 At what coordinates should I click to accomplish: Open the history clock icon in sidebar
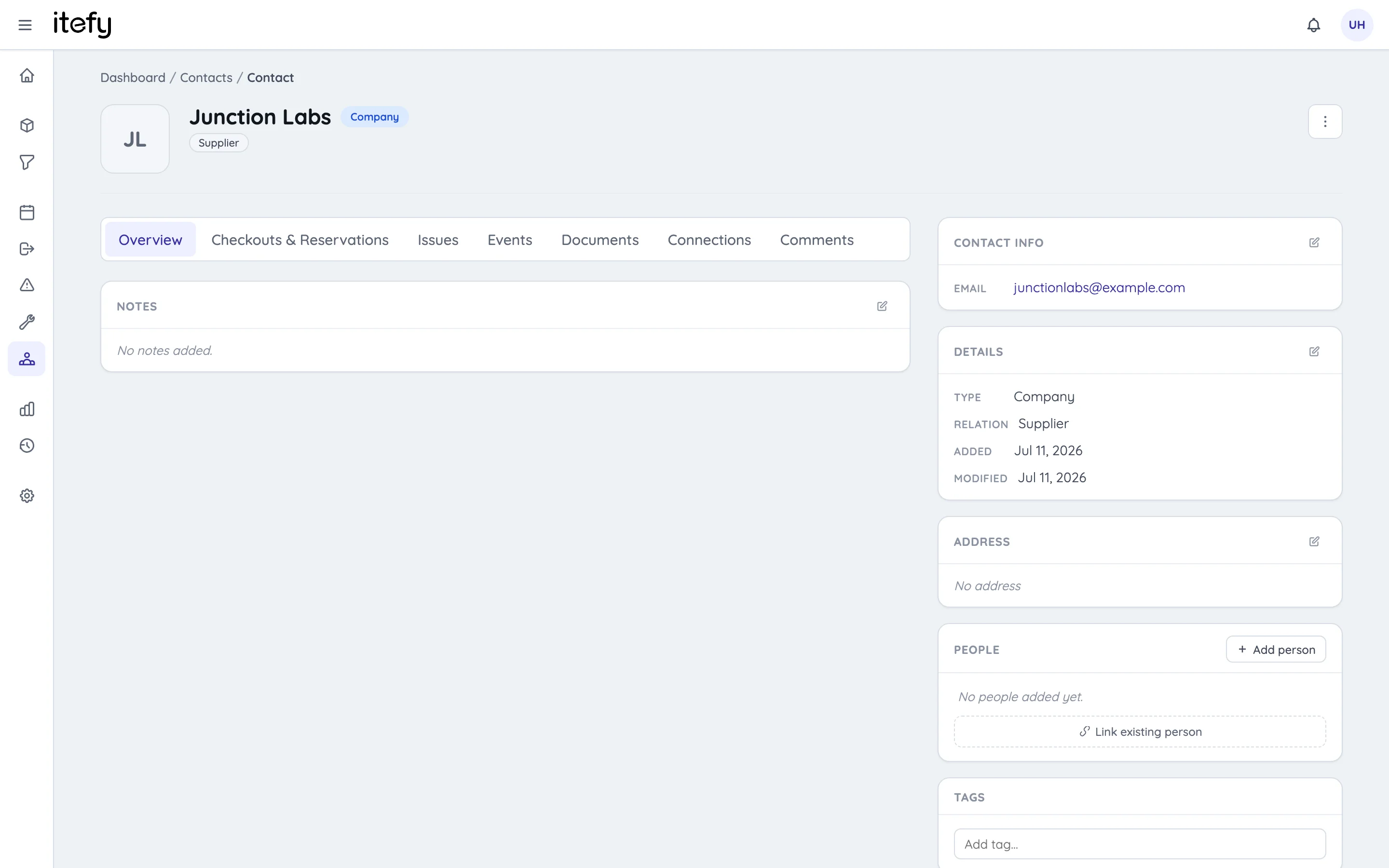pyautogui.click(x=27, y=446)
